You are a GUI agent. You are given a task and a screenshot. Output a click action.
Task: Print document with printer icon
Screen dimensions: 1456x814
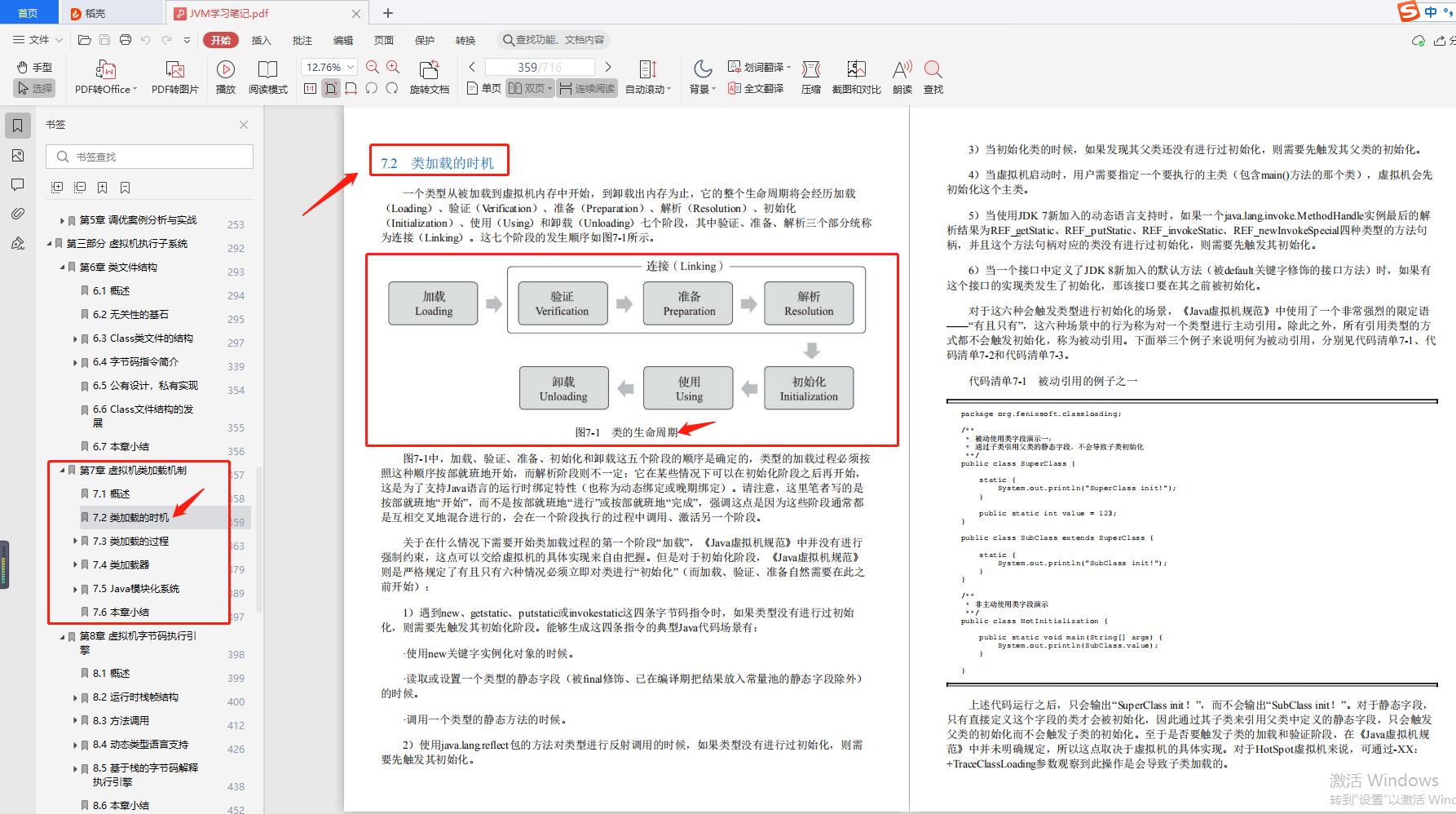pos(125,39)
